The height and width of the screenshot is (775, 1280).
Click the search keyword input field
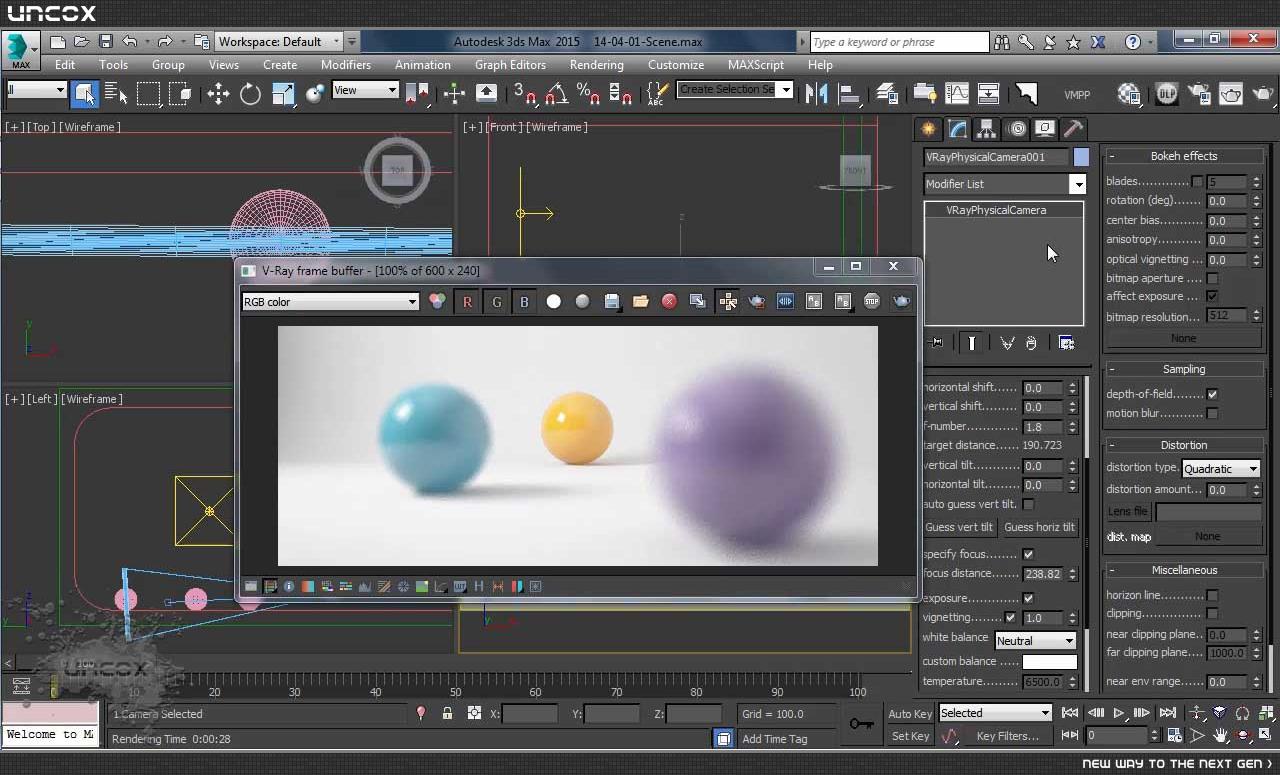899,42
